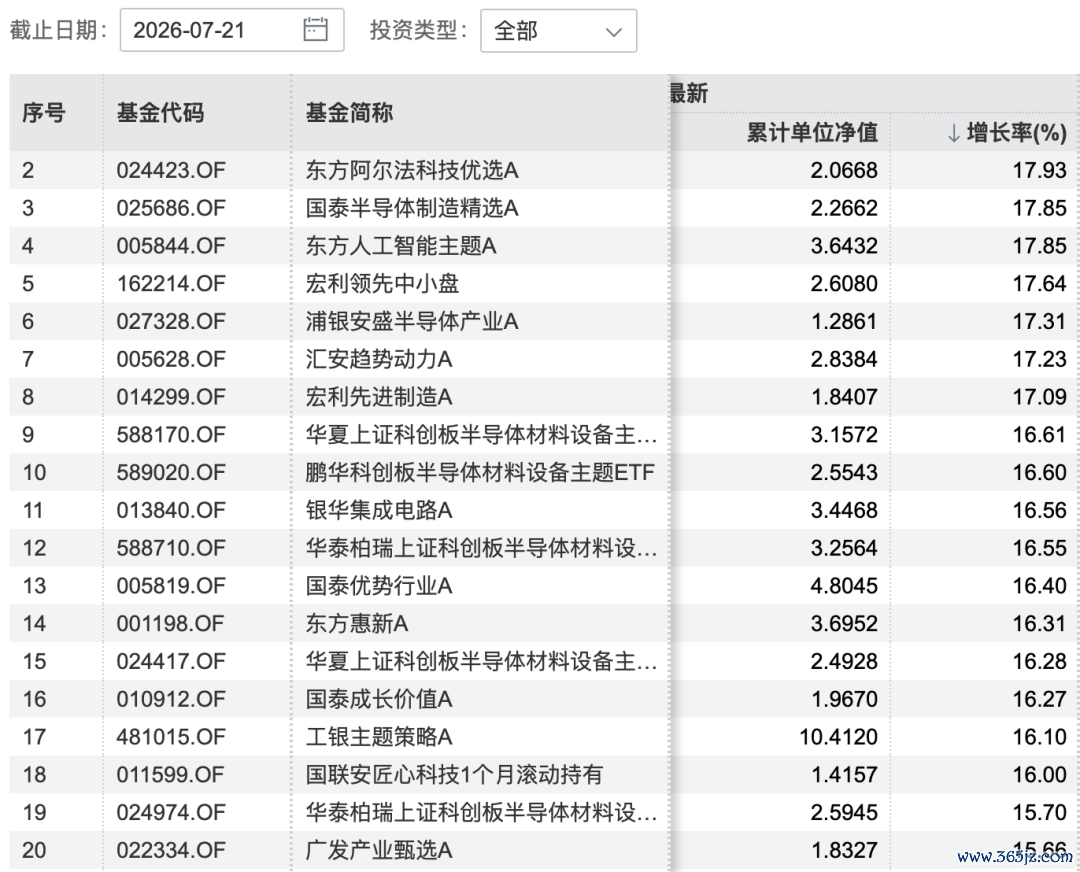
Task: Open fund 鹏华科创板半导体材料设备主题ETF
Action: [x=480, y=473]
